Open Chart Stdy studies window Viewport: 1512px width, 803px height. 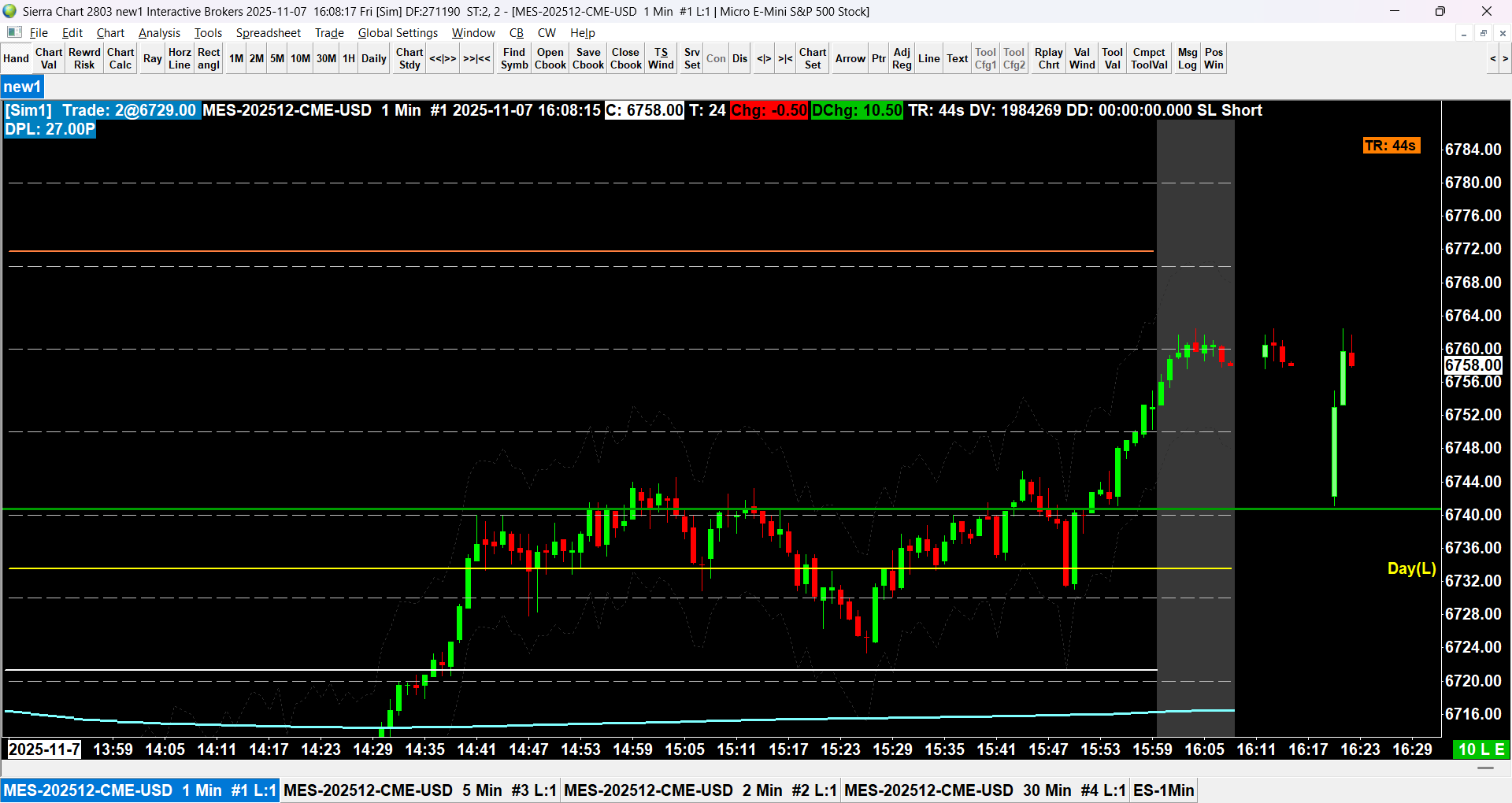click(409, 58)
